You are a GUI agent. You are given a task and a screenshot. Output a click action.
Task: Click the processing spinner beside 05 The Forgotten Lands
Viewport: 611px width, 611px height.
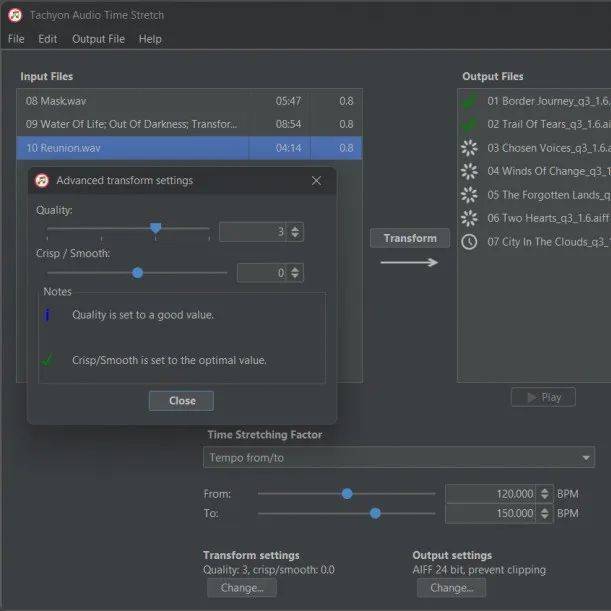[468, 195]
